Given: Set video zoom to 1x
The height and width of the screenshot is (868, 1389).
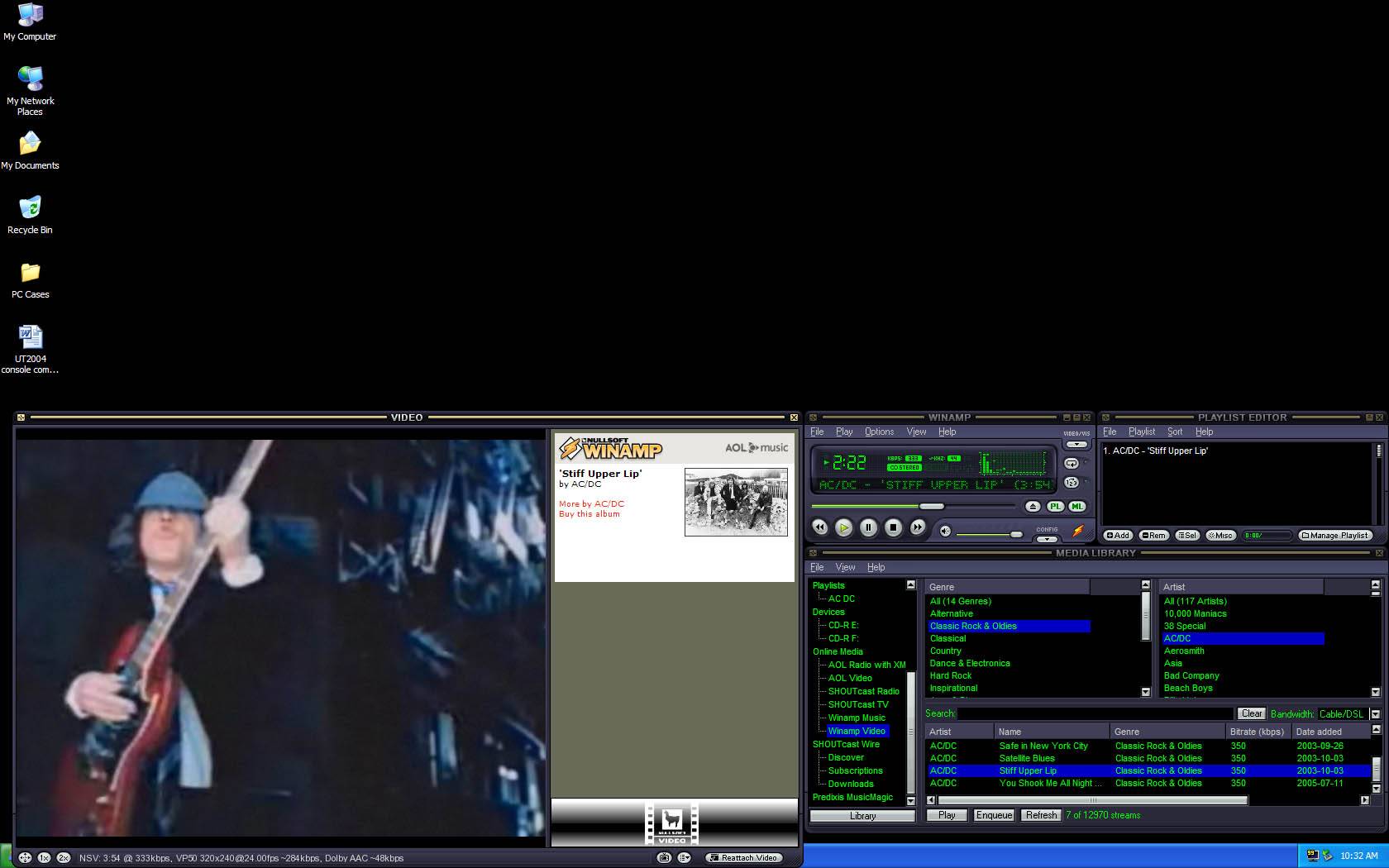Looking at the screenshot, I should (x=44, y=858).
